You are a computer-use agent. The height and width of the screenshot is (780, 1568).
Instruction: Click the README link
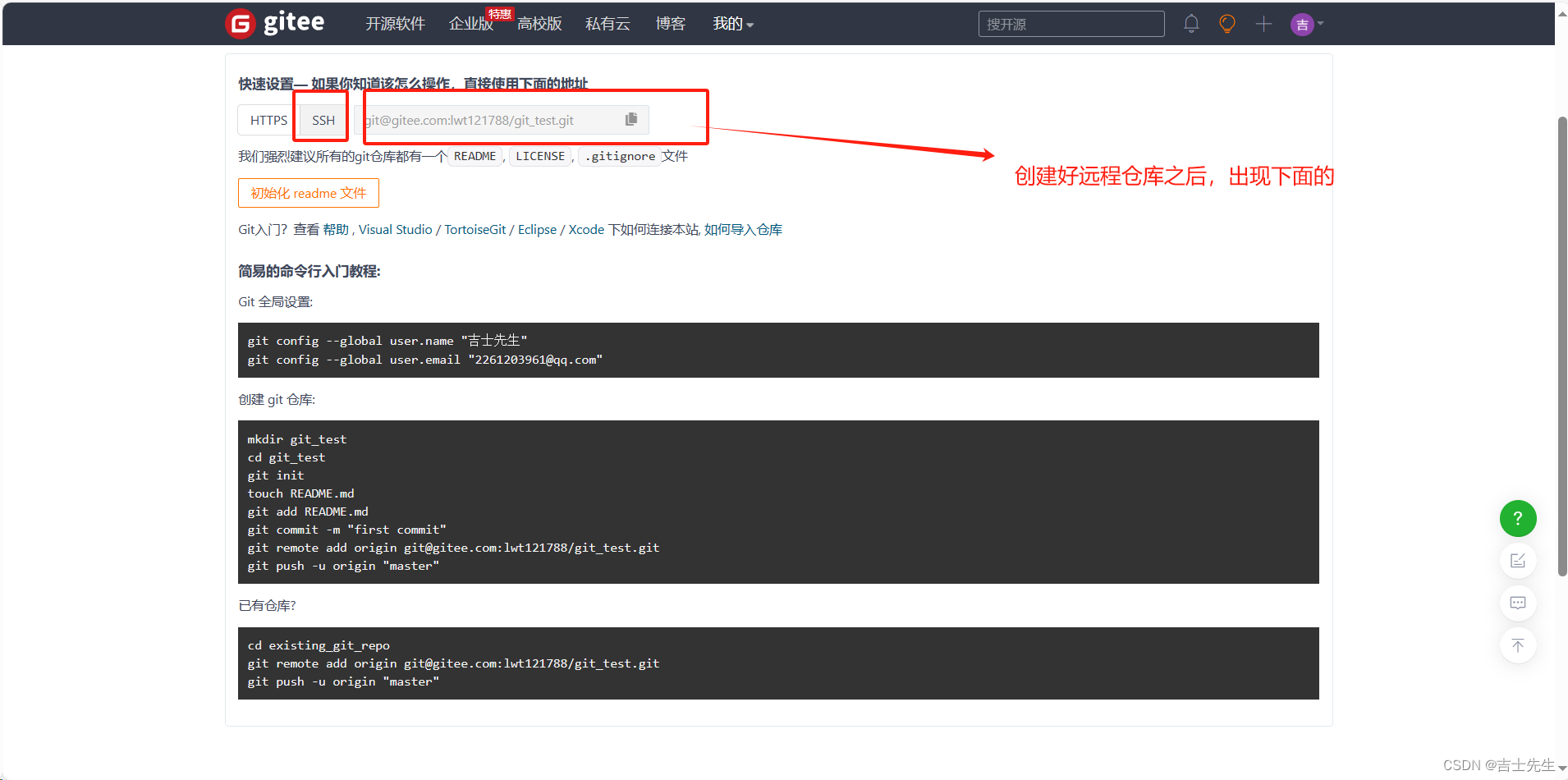click(475, 156)
